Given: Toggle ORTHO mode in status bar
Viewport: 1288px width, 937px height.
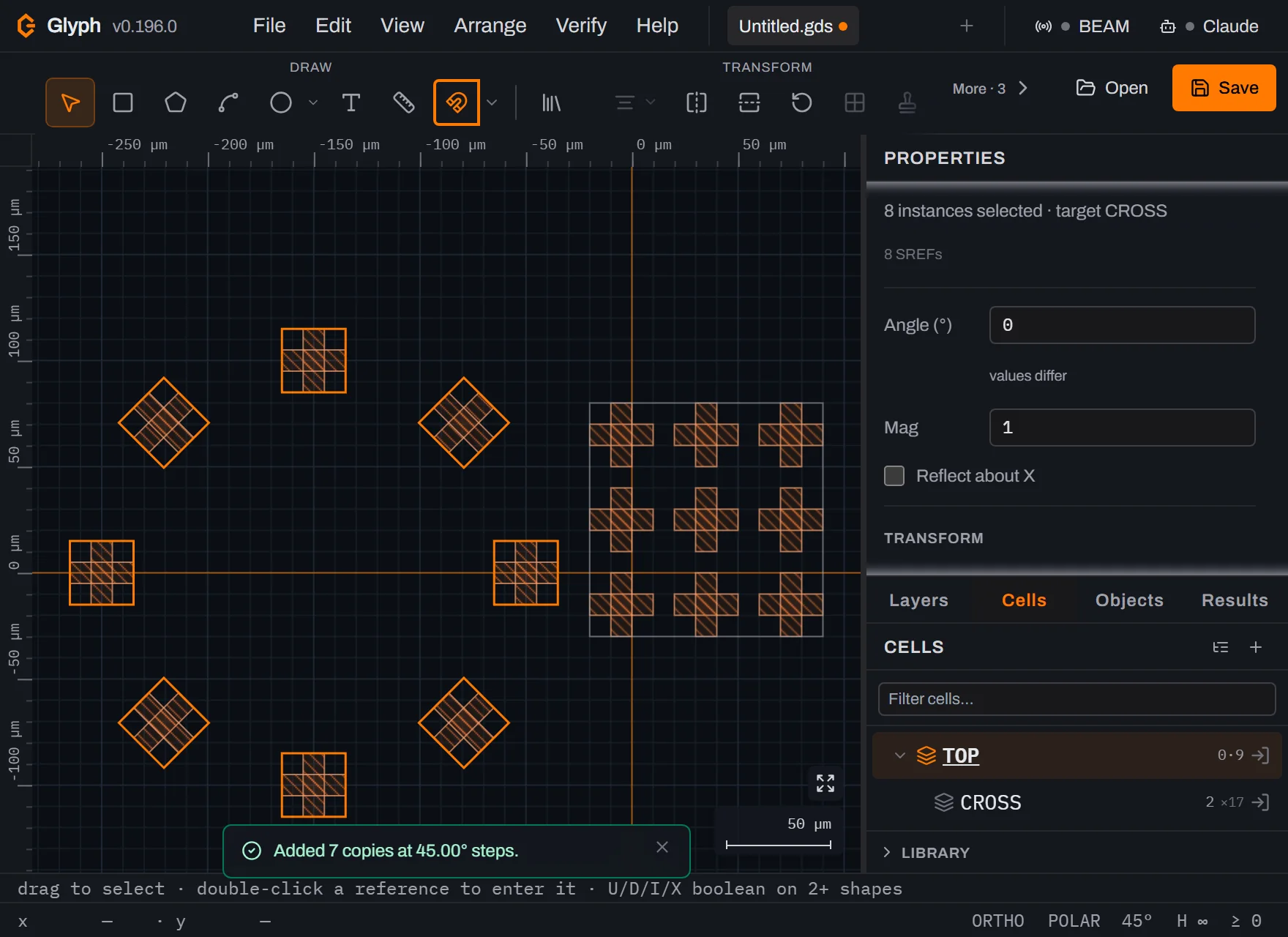Looking at the screenshot, I should pyautogui.click(x=998, y=921).
